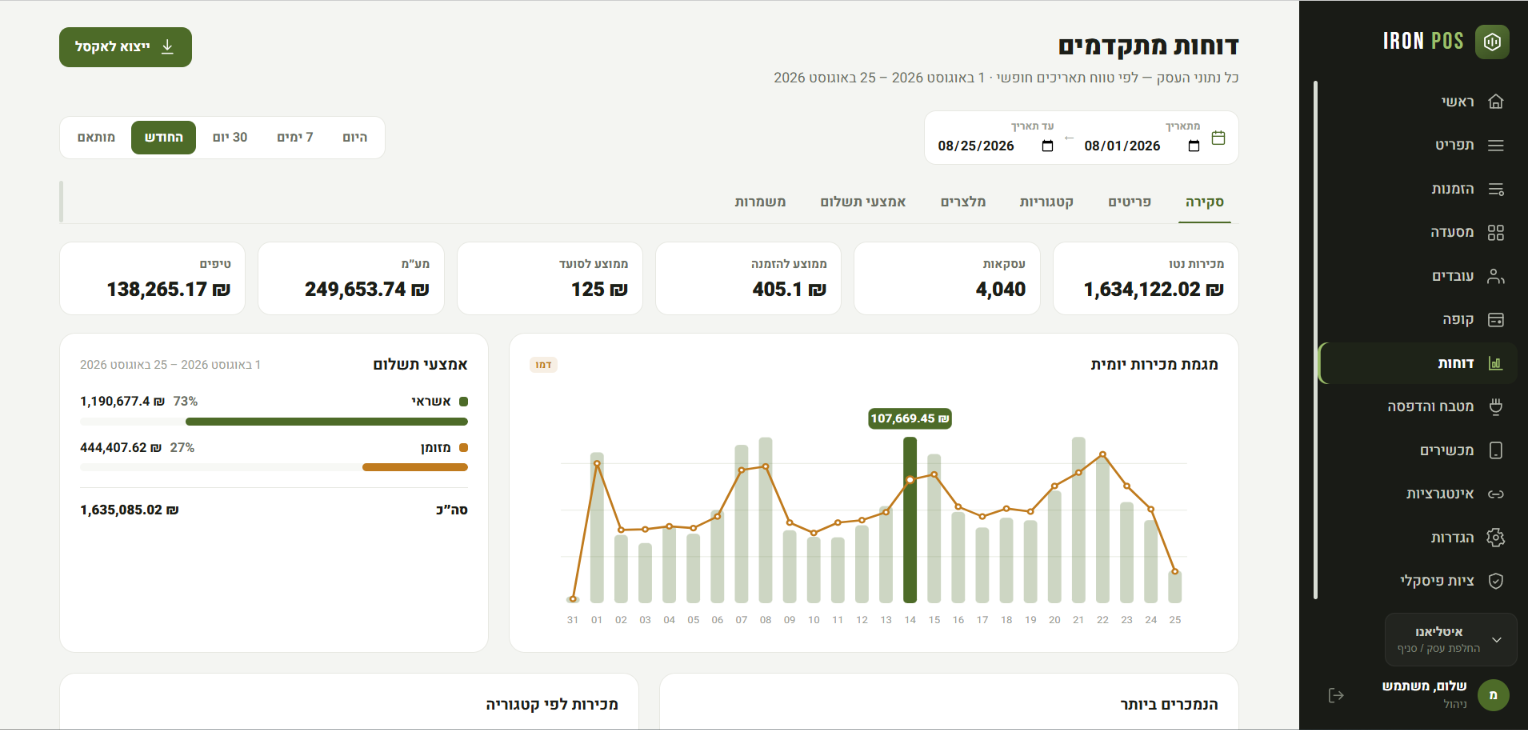The image size is (1528, 730).
Task: Open the מתאריך date picker icon
Action: pos(1194,146)
